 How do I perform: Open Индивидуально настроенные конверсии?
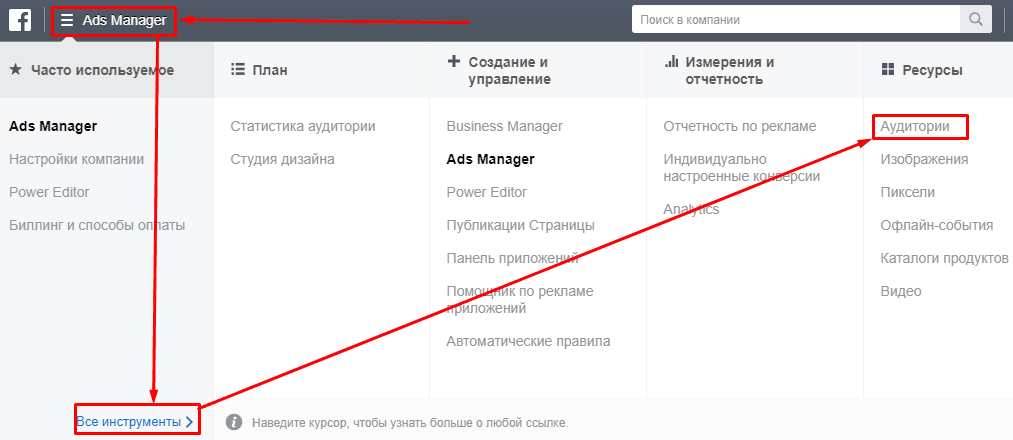[742, 168]
